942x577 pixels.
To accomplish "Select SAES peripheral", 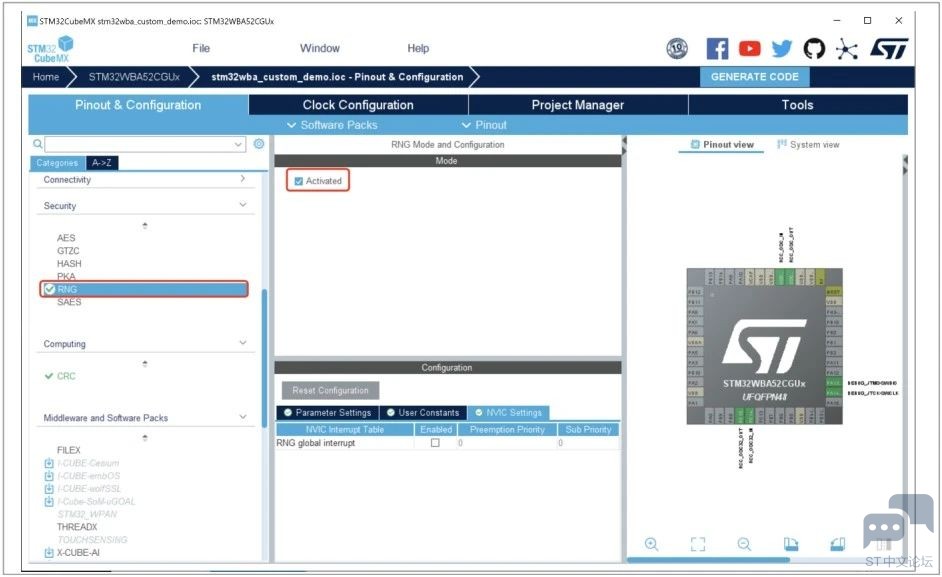I will point(69,302).
